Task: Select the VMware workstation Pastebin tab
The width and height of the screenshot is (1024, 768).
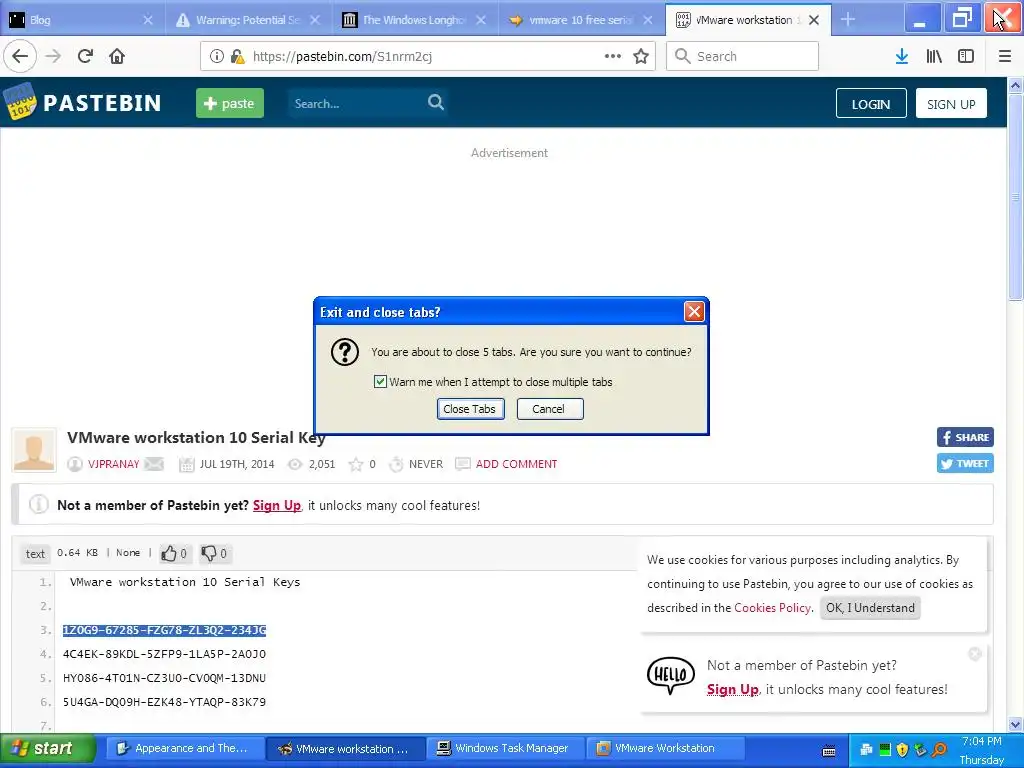Action: 748,20
